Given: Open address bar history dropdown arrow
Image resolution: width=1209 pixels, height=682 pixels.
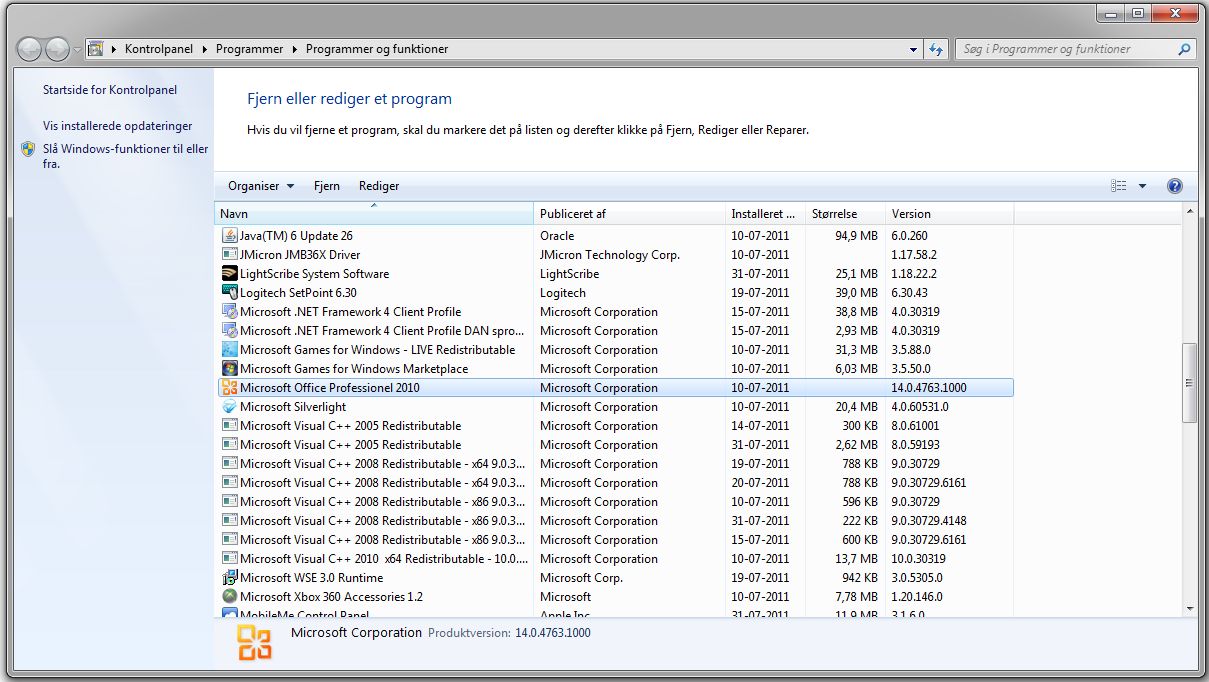Looking at the screenshot, I should pyautogui.click(x=913, y=49).
